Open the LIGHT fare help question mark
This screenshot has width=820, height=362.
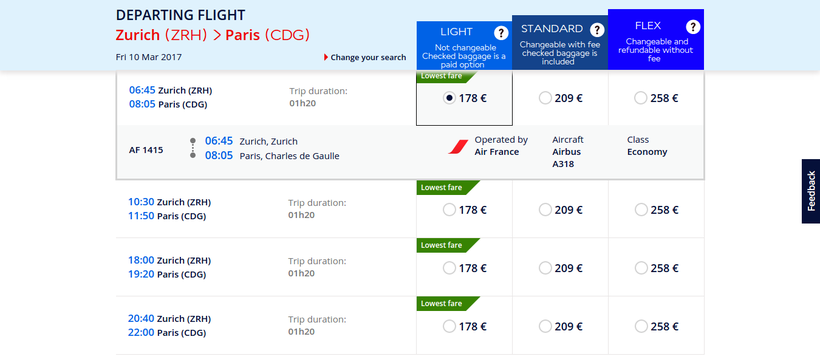tap(501, 33)
